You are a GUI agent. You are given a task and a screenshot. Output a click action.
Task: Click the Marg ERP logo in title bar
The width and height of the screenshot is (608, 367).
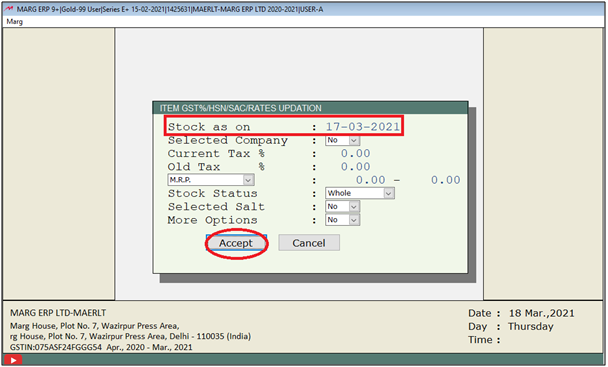(9, 9)
